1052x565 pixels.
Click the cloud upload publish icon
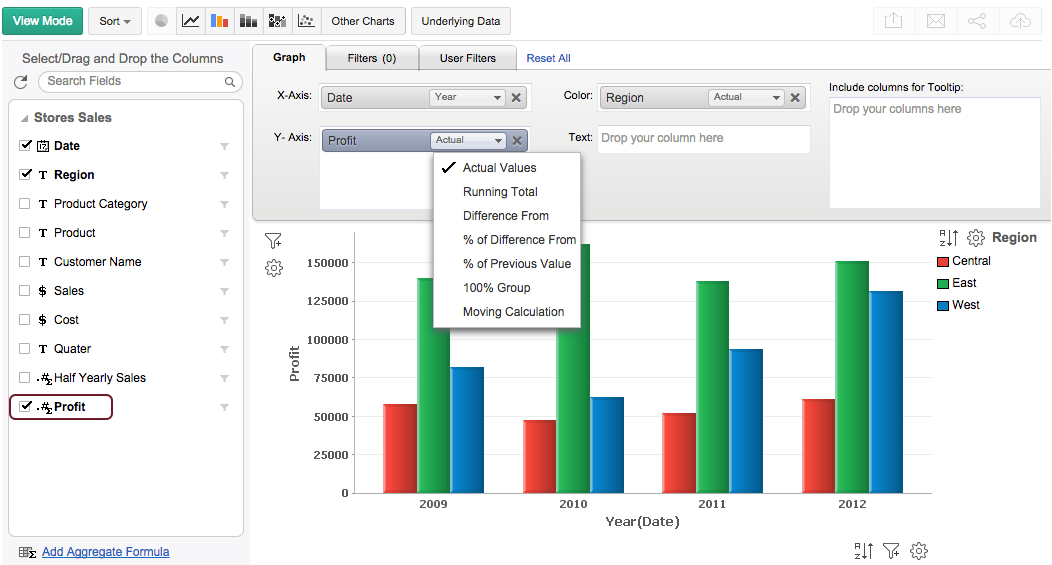[1020, 21]
